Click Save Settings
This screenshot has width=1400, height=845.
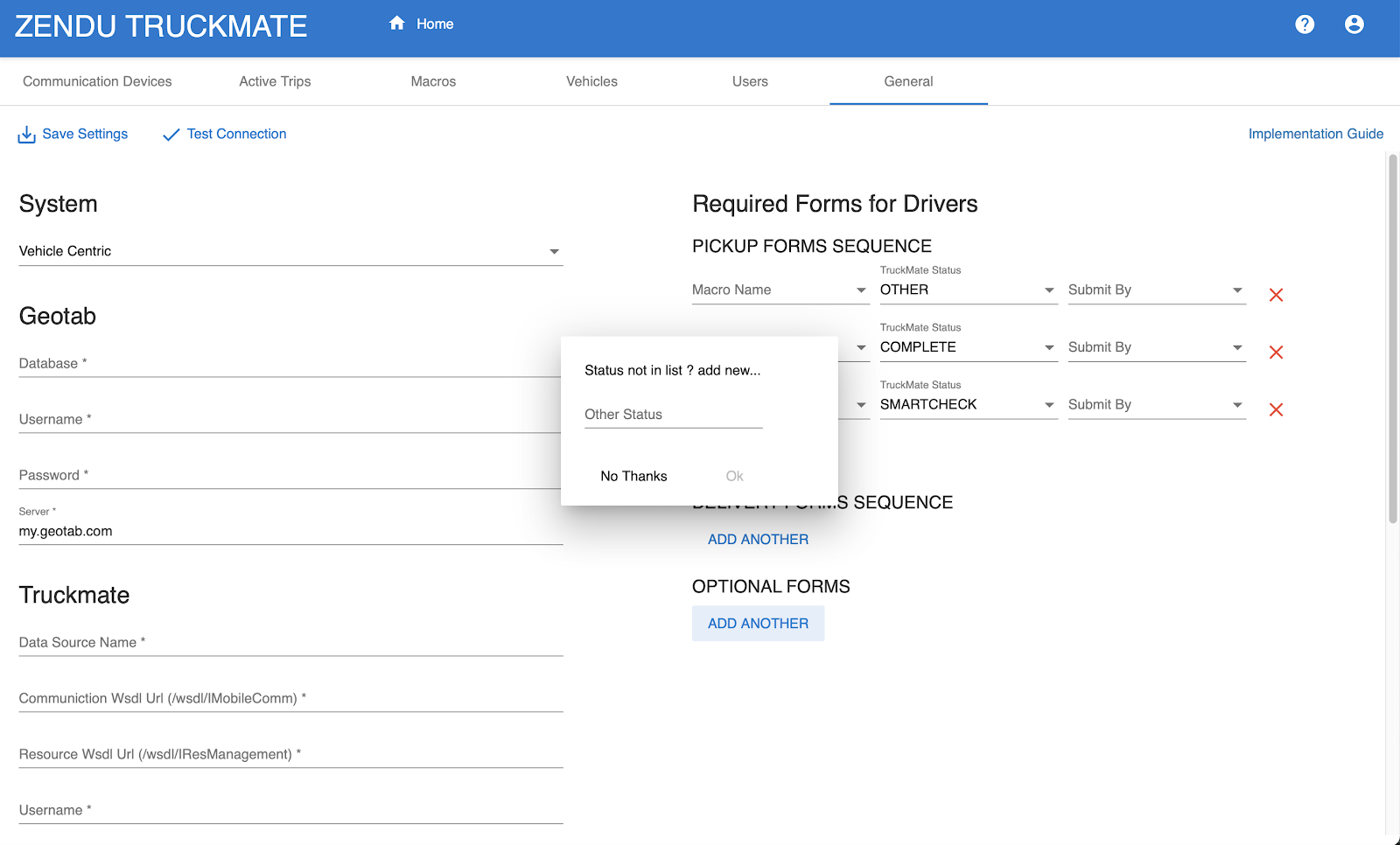pos(85,134)
